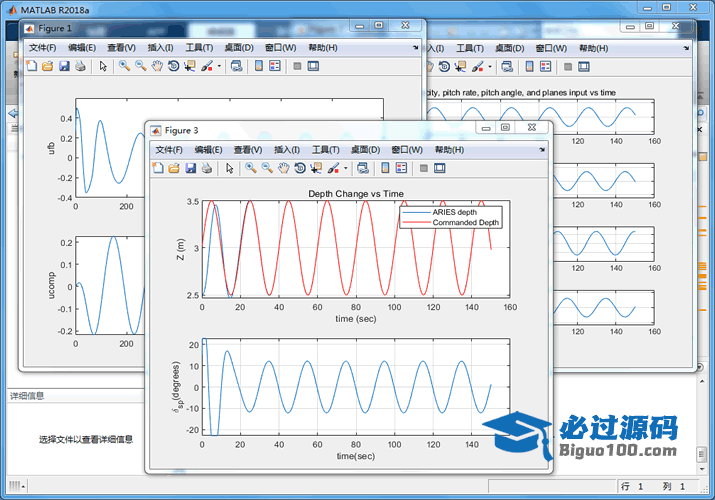
Task: Select Edit Plot arrow in Figure 3 toolbar
Action: (229, 168)
